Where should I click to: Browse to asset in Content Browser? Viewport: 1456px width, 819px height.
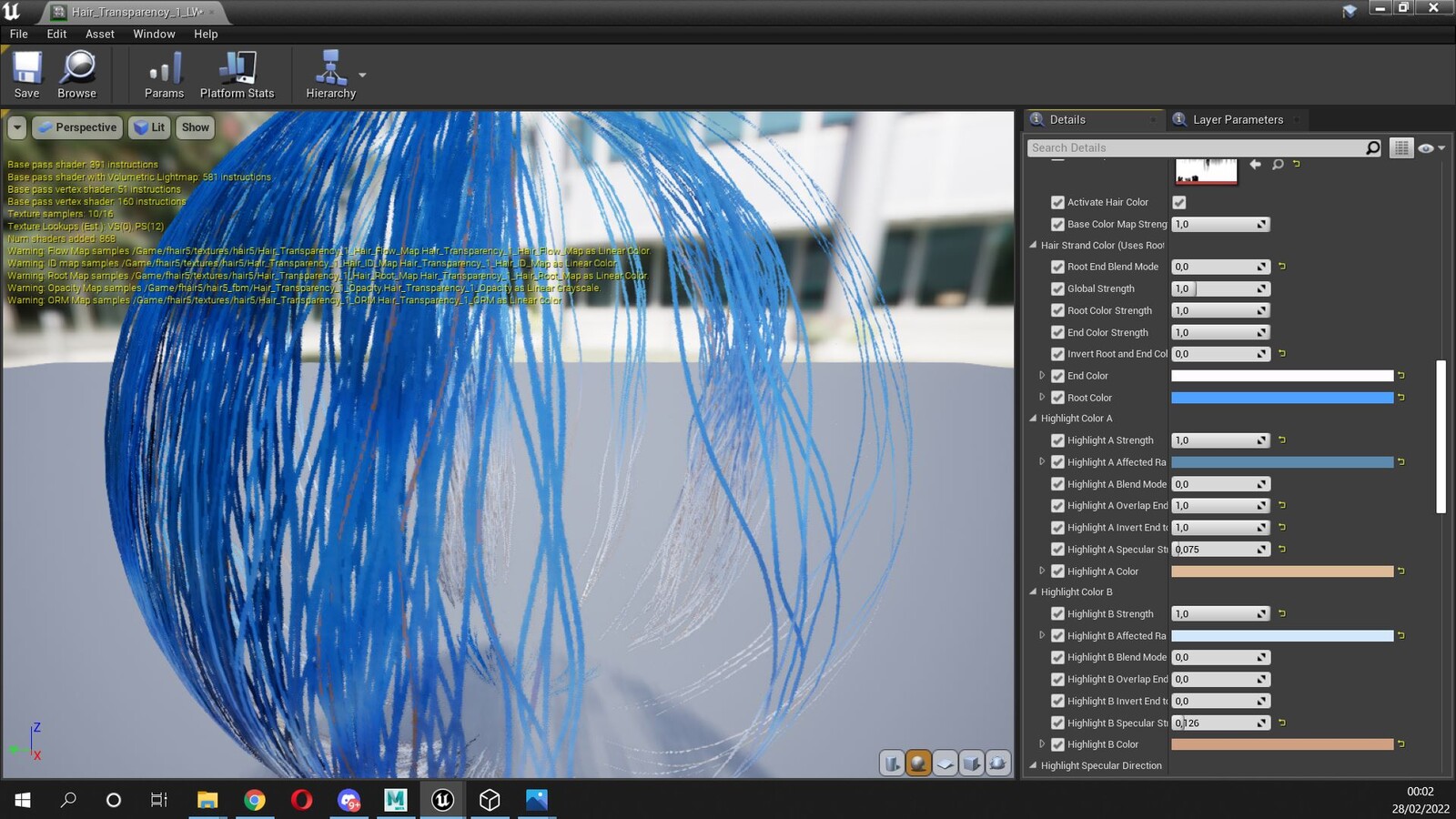(x=76, y=75)
